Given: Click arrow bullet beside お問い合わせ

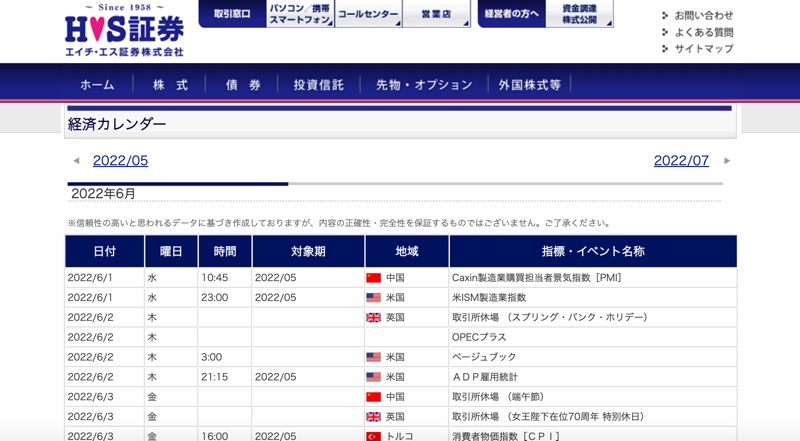Looking at the screenshot, I should [x=665, y=16].
